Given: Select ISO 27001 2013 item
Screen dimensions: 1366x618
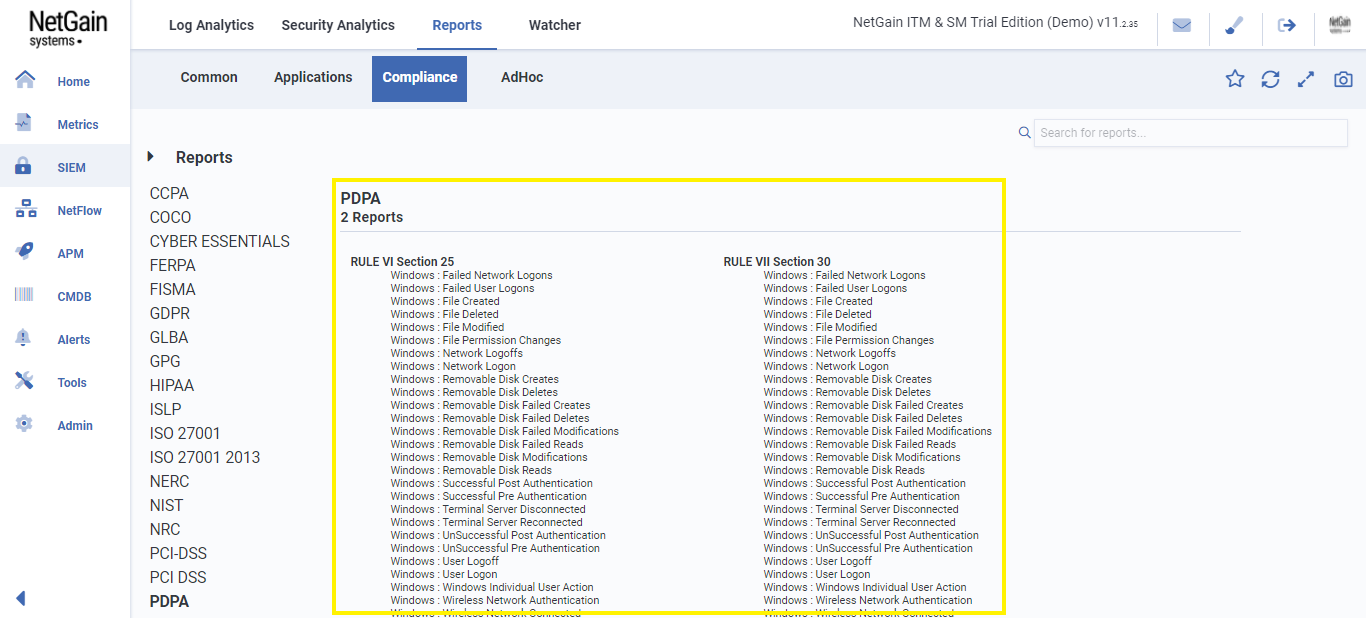Looking at the screenshot, I should [205, 457].
